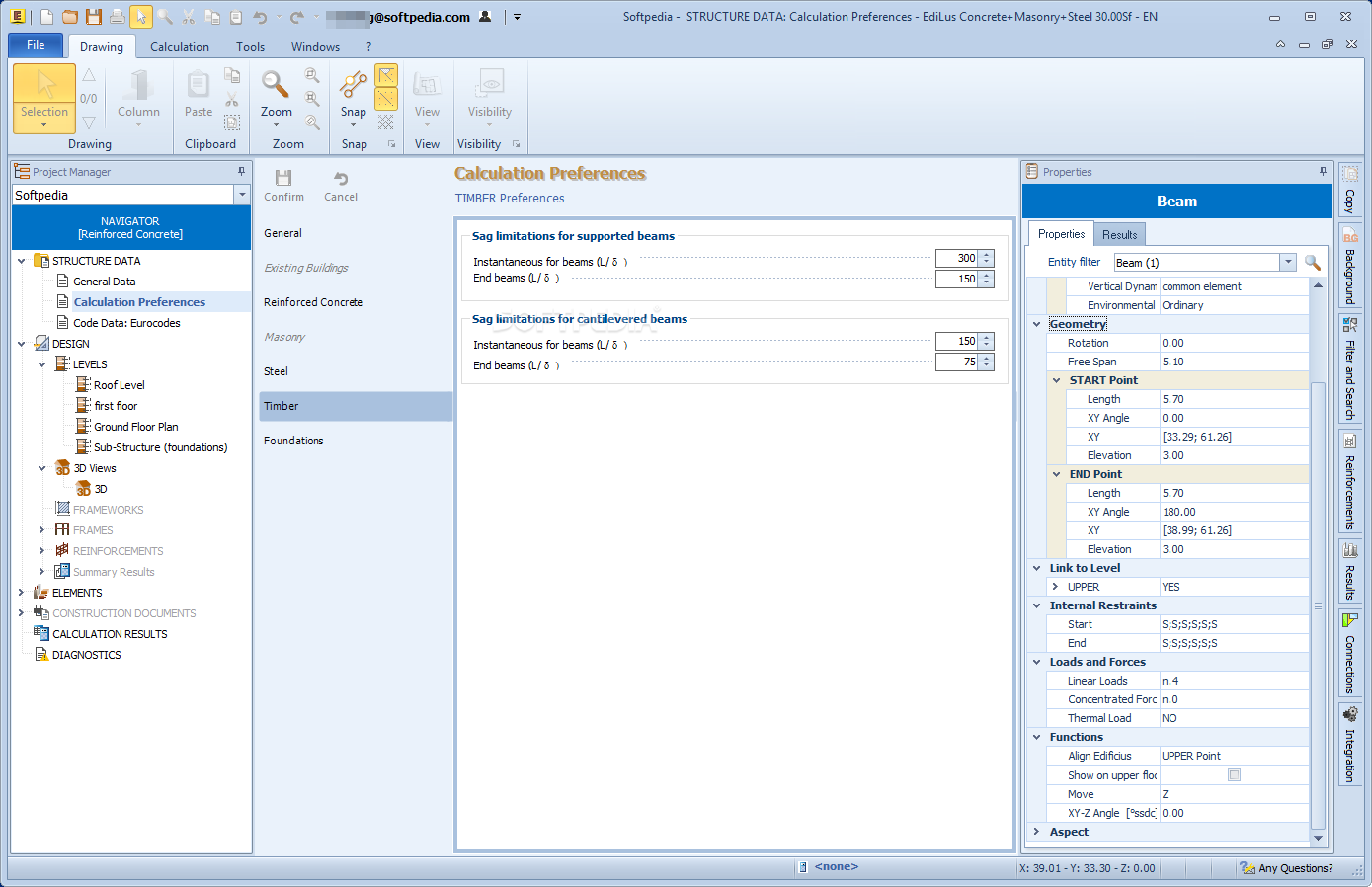Select CALCULATION RESULTS in the tree

110,634
